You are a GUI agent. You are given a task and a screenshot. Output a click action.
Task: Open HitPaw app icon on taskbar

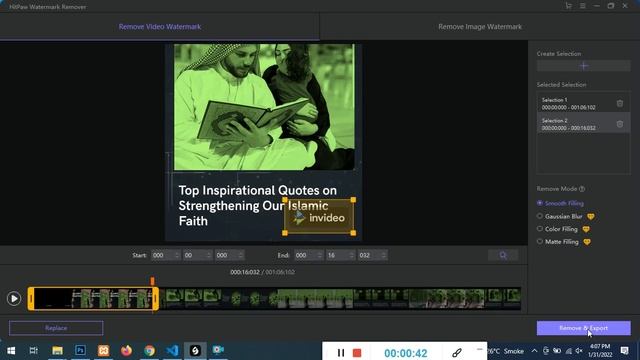pyautogui.click(x=195, y=351)
